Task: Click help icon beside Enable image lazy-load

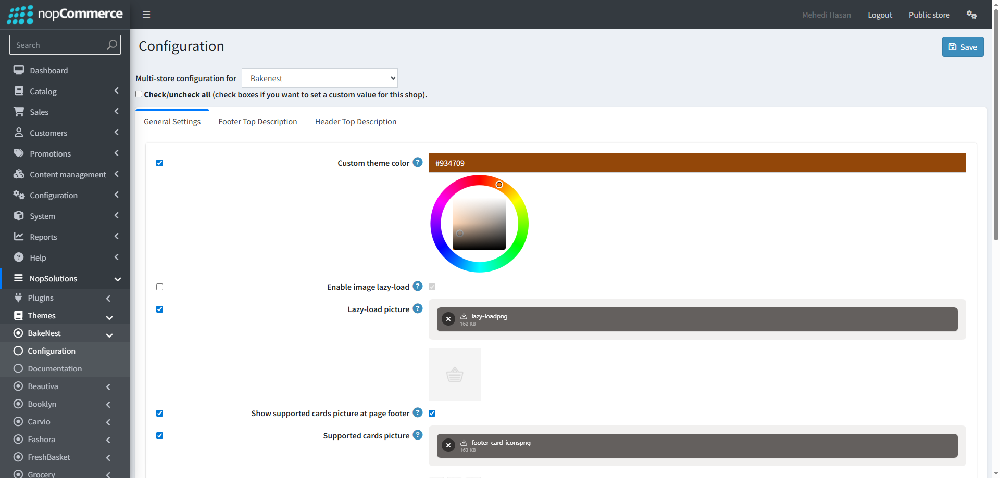Action: tap(417, 287)
